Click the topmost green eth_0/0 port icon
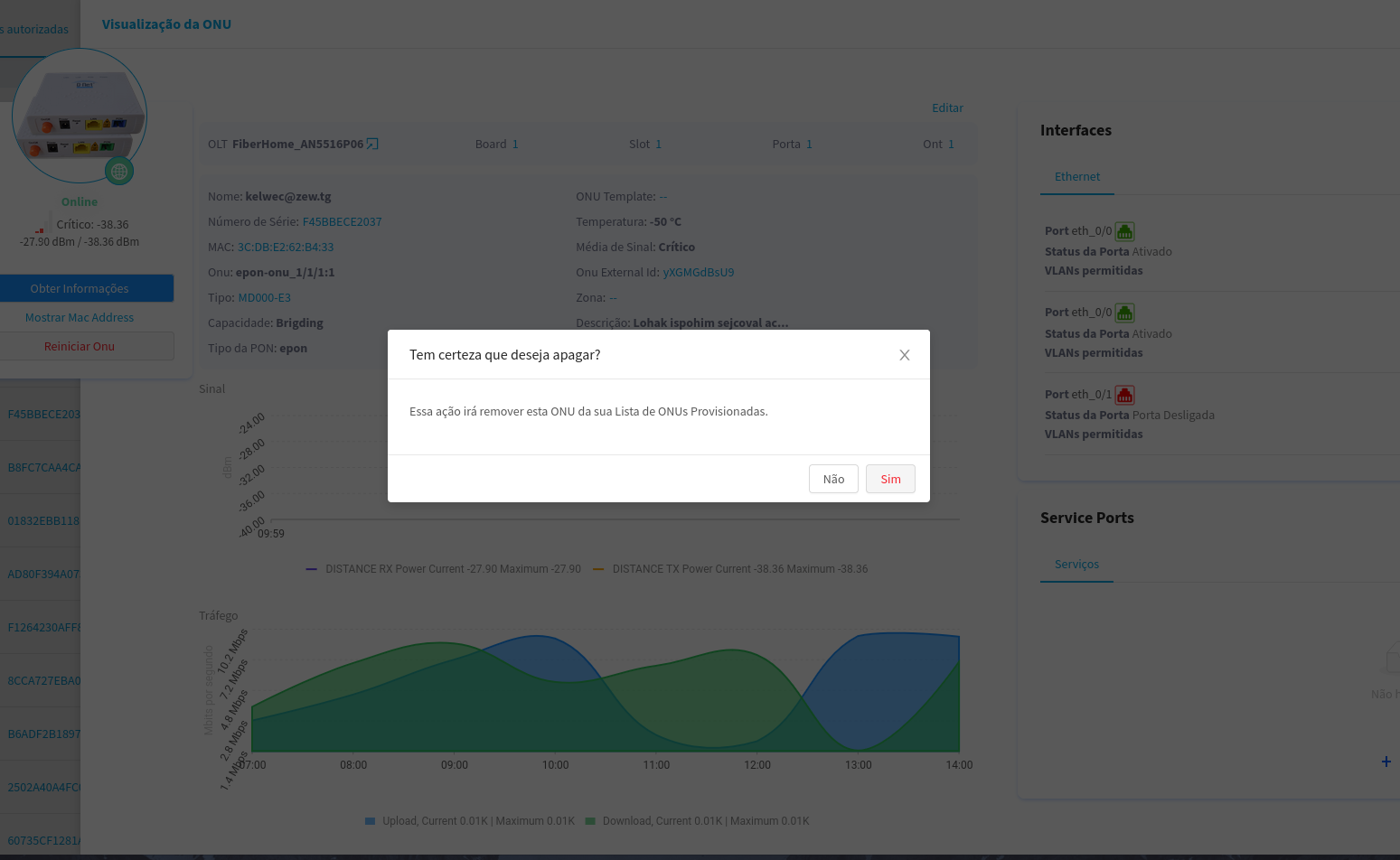The image size is (1400, 860). [x=1124, y=231]
